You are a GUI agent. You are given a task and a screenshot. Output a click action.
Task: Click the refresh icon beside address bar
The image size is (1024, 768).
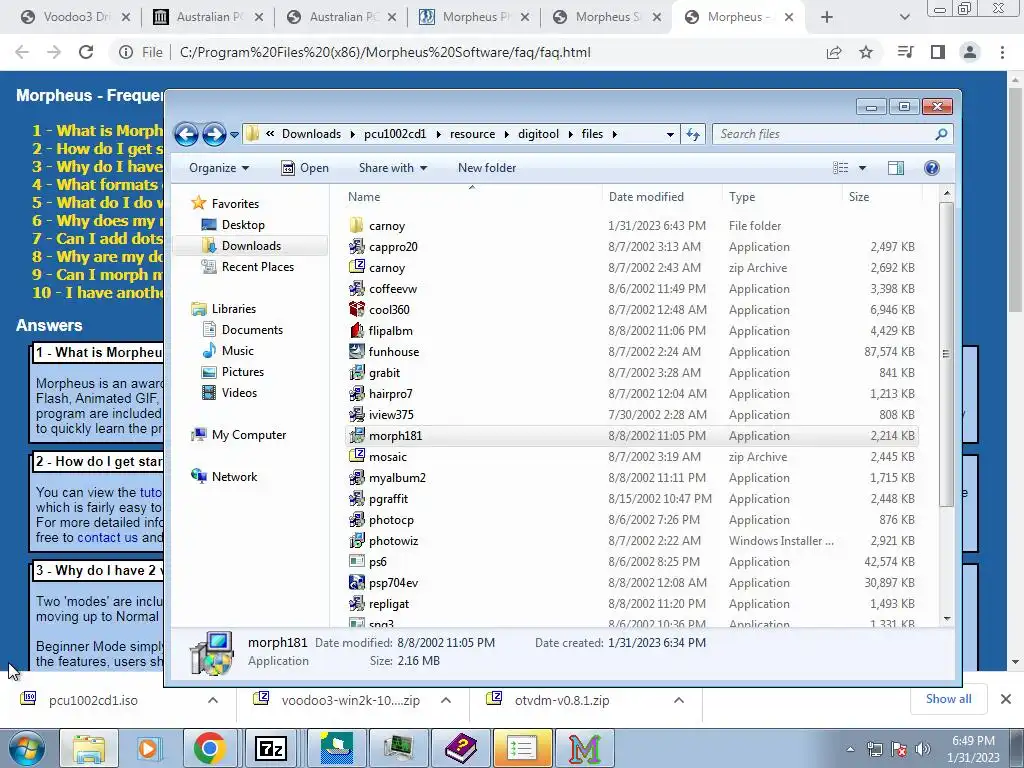click(693, 135)
